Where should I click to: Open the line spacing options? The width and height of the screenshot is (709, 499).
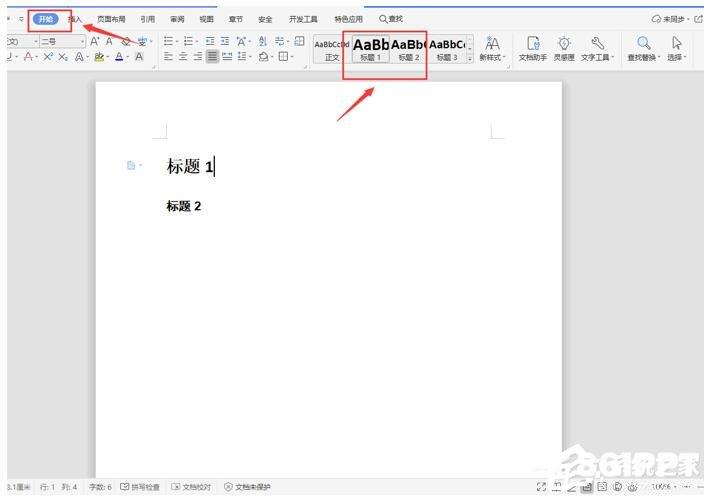click(x=243, y=56)
